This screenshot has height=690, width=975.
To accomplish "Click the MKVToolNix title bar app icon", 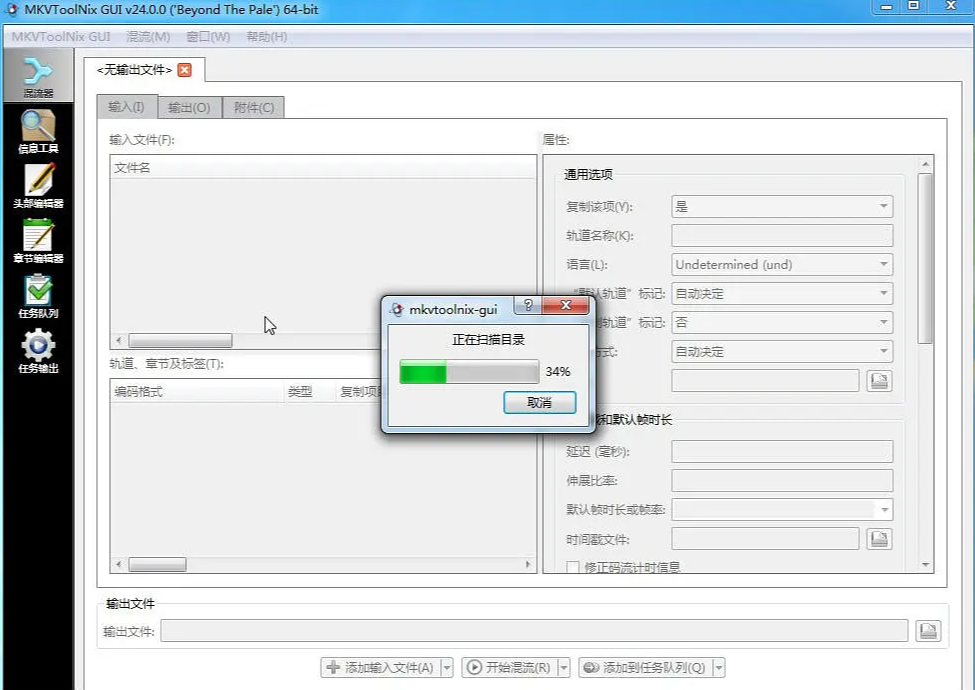I will 11,9.
